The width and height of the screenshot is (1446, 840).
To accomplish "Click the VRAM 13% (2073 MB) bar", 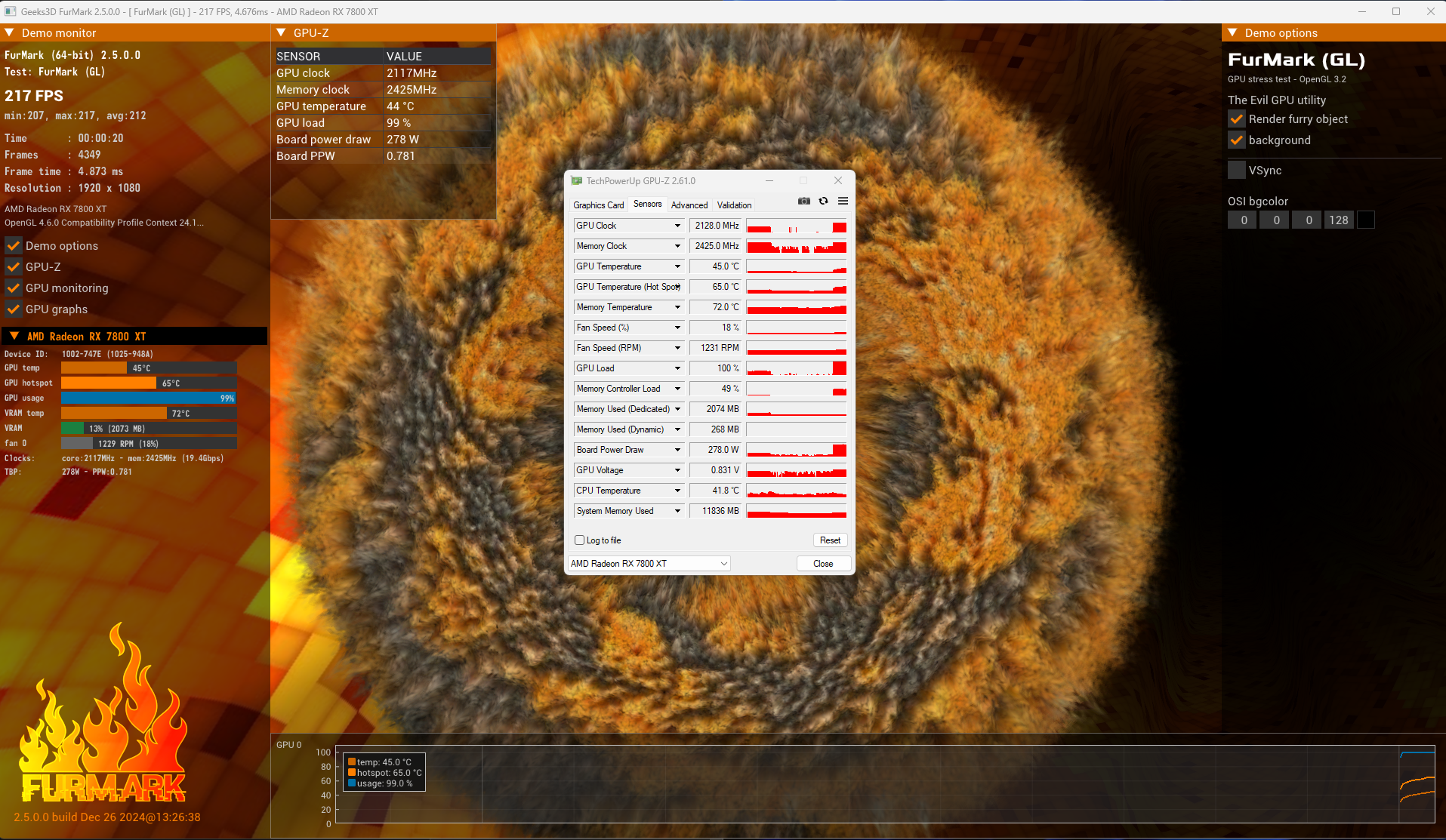I will [149, 429].
